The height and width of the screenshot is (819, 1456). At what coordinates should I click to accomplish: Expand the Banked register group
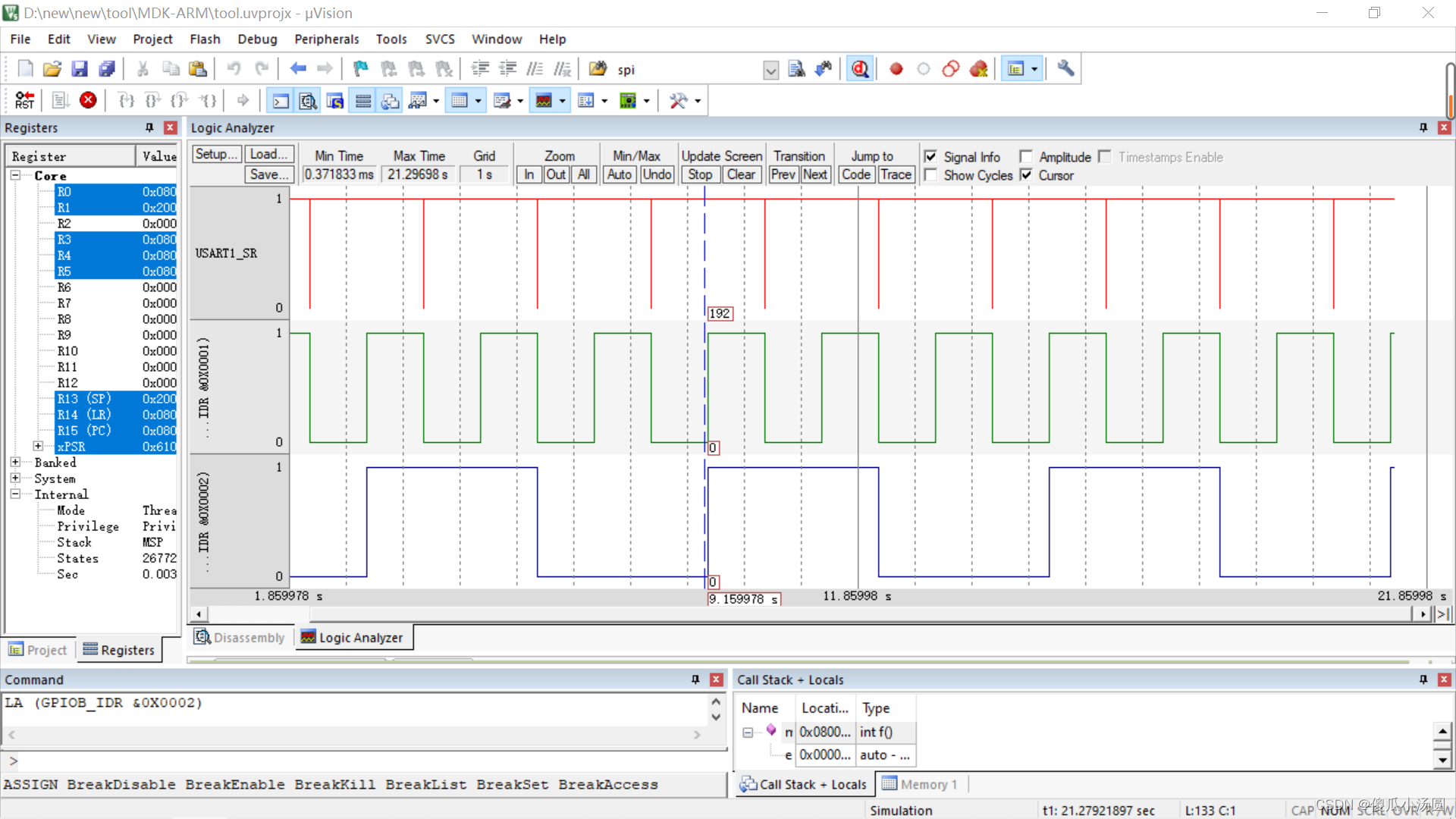(15, 462)
